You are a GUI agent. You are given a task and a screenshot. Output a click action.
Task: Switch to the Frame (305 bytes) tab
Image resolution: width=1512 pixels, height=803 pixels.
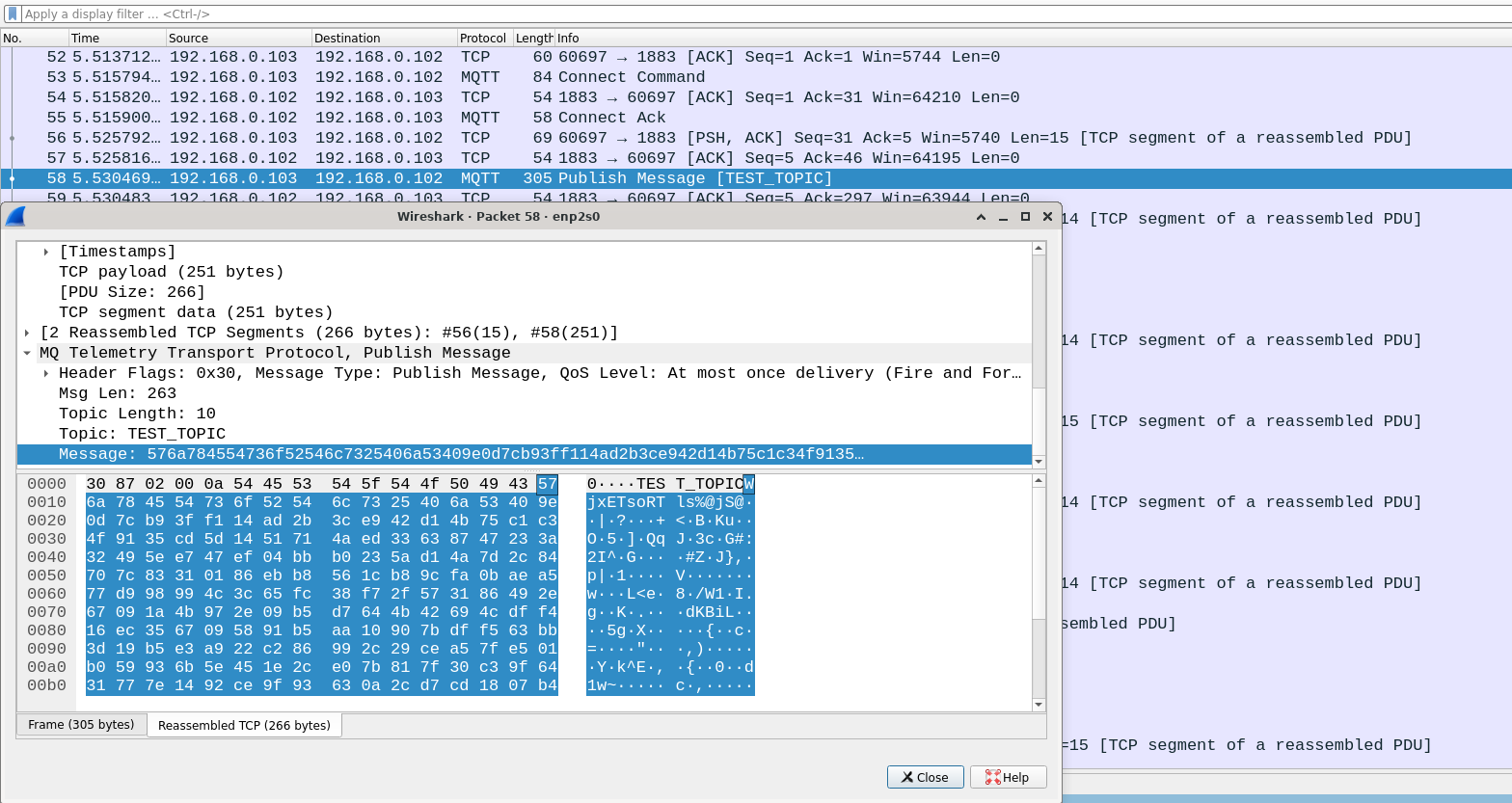(81, 724)
